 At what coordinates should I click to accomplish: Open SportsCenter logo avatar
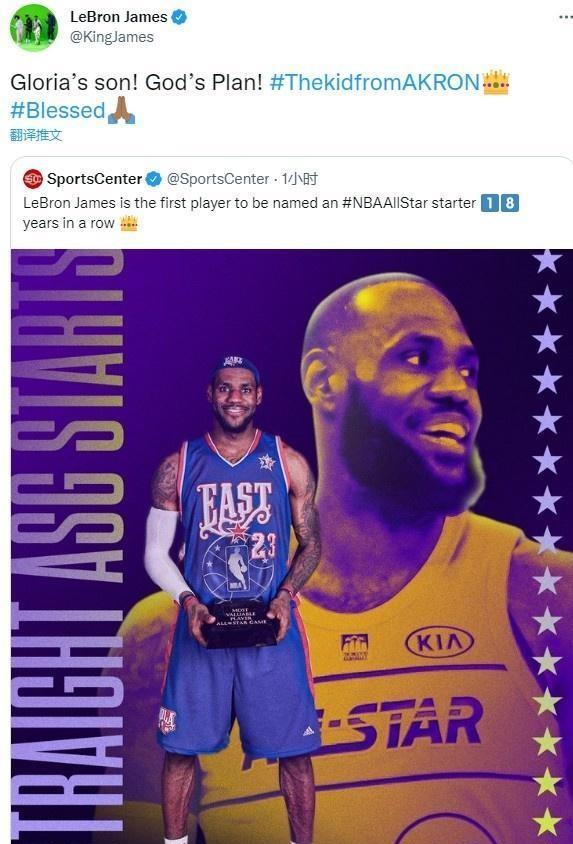pos(33,179)
